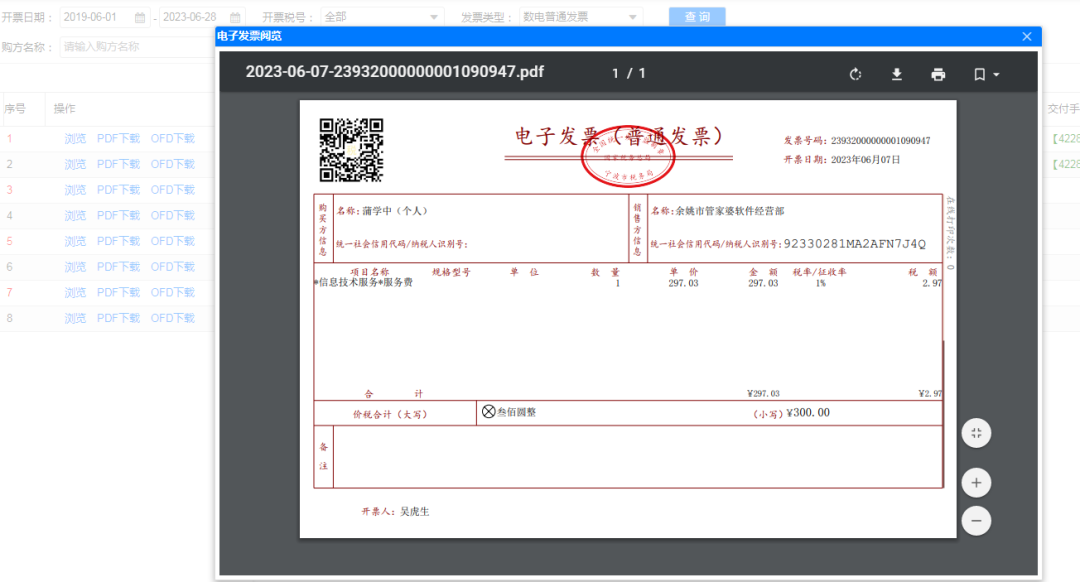Screen dimensions: 1080x582
Task: Open the PDF bookmarks menu
Action: coord(986,74)
